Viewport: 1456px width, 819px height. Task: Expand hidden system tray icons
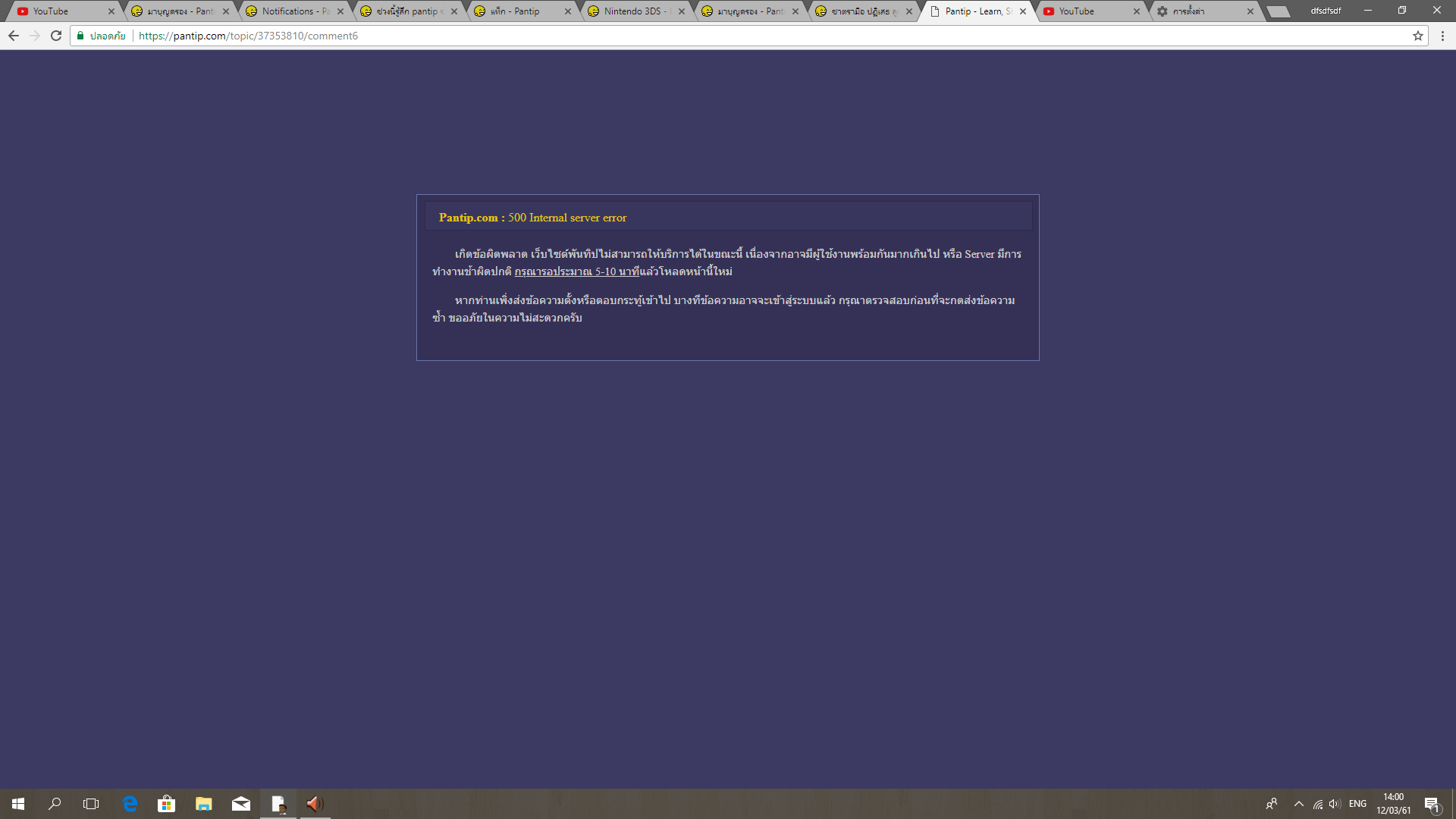pos(1298,804)
